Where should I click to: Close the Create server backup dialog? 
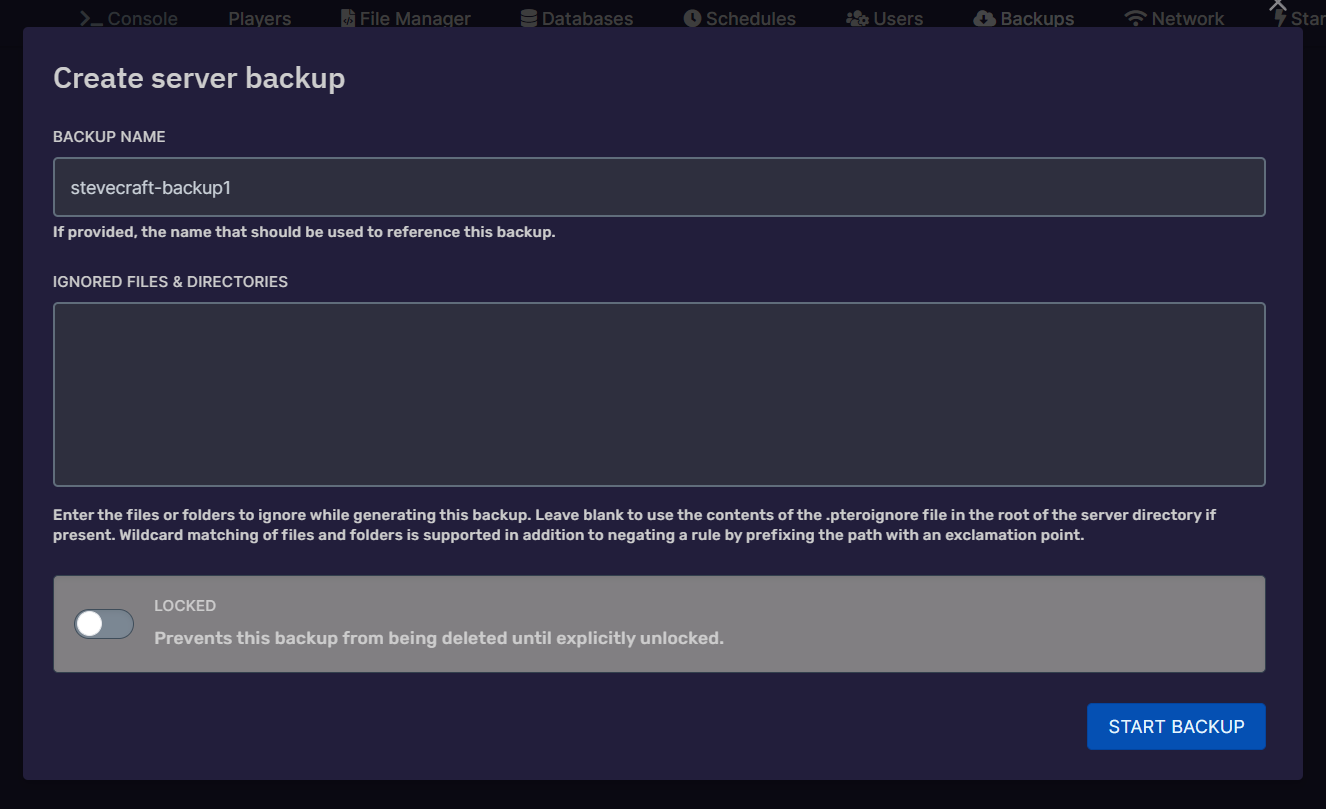click(x=1276, y=6)
